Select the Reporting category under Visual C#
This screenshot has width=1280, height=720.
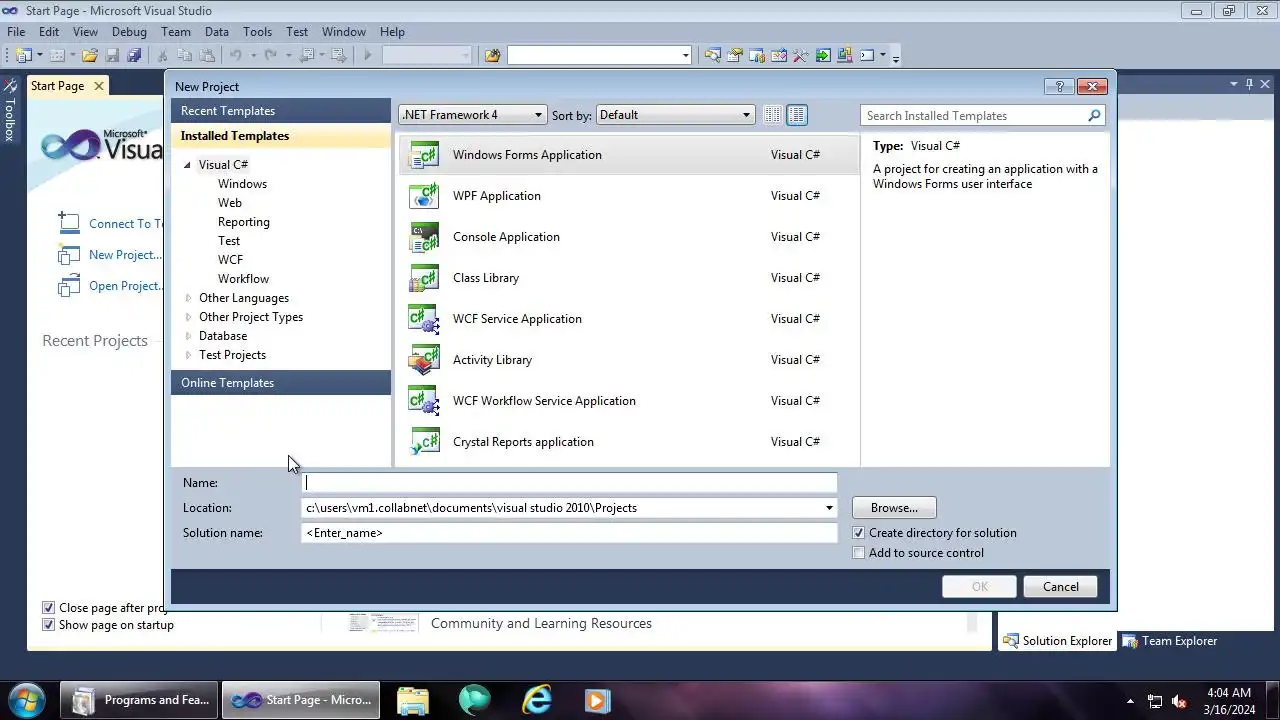(244, 222)
